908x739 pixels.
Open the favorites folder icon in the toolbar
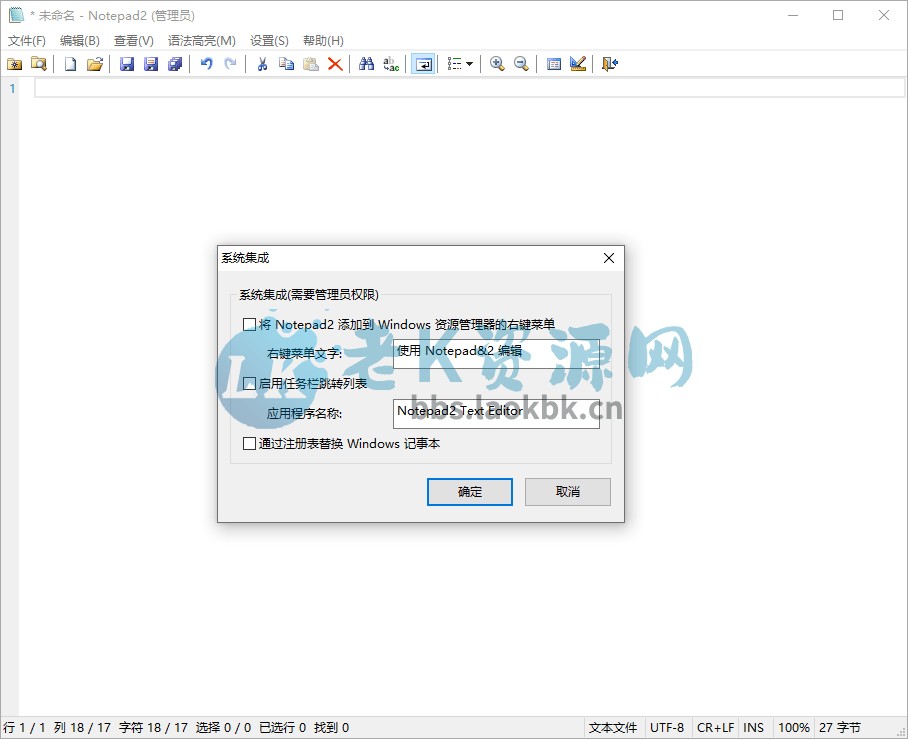point(14,64)
